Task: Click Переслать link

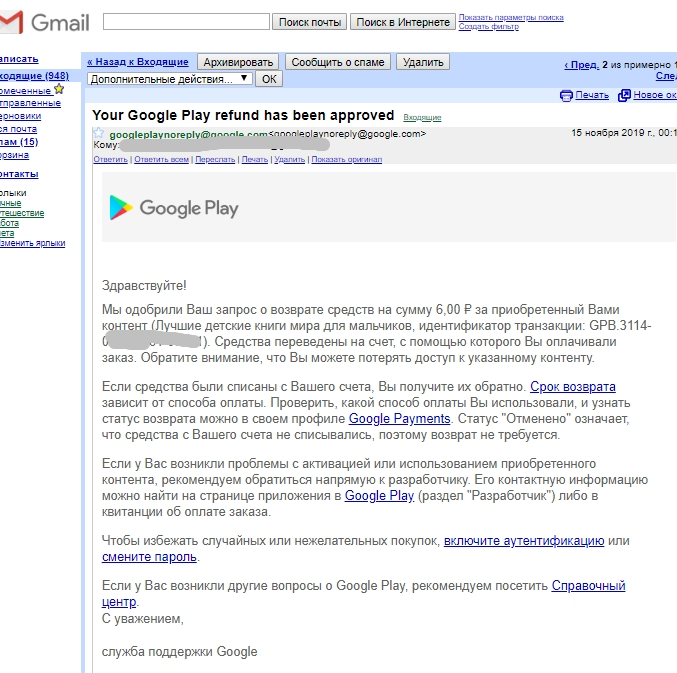Action: pyautogui.click(x=215, y=159)
